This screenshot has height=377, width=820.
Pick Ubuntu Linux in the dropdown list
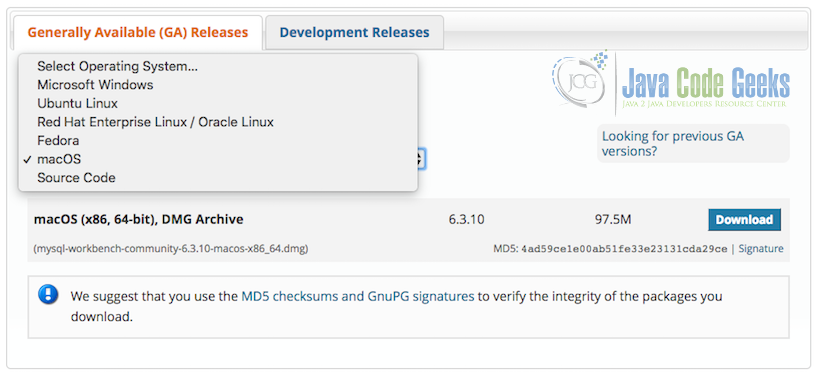[218, 104]
